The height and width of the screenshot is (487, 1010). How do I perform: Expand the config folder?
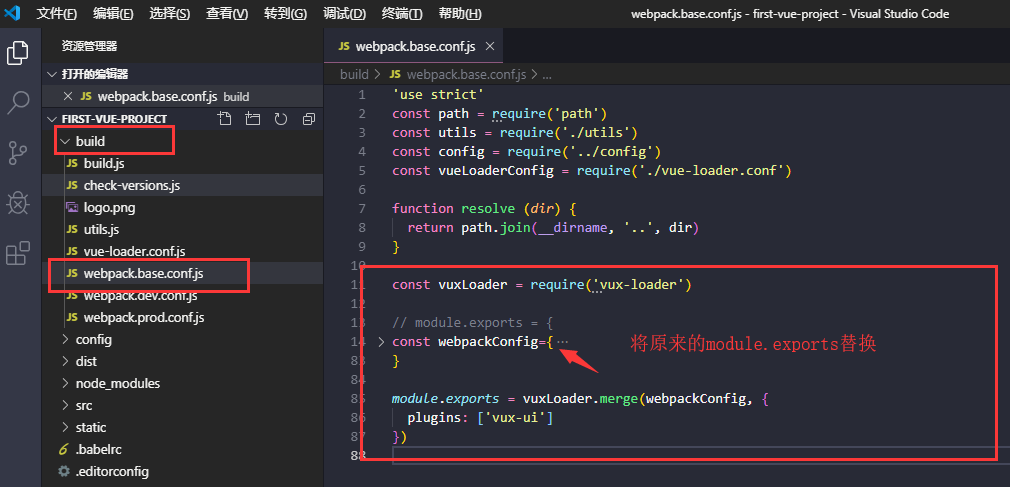click(x=93, y=339)
